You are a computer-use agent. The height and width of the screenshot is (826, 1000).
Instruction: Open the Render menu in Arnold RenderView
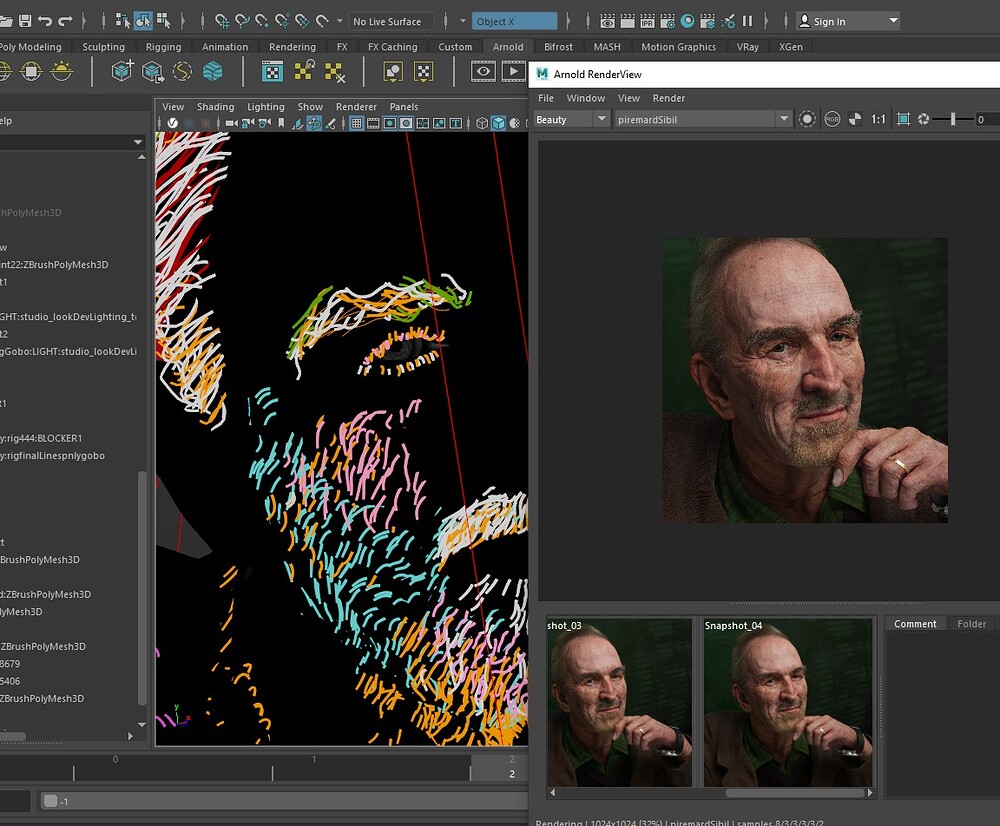[668, 98]
